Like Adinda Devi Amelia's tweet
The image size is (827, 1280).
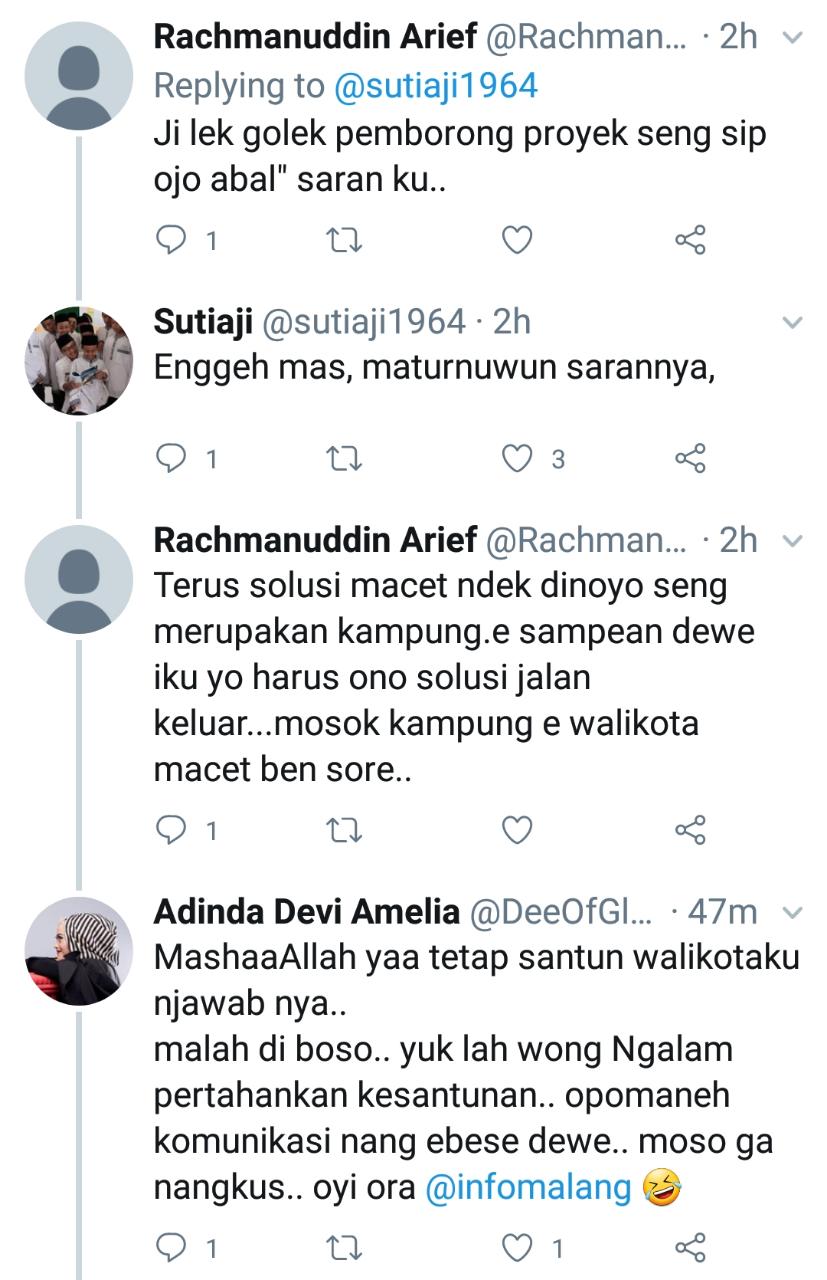517,1248
